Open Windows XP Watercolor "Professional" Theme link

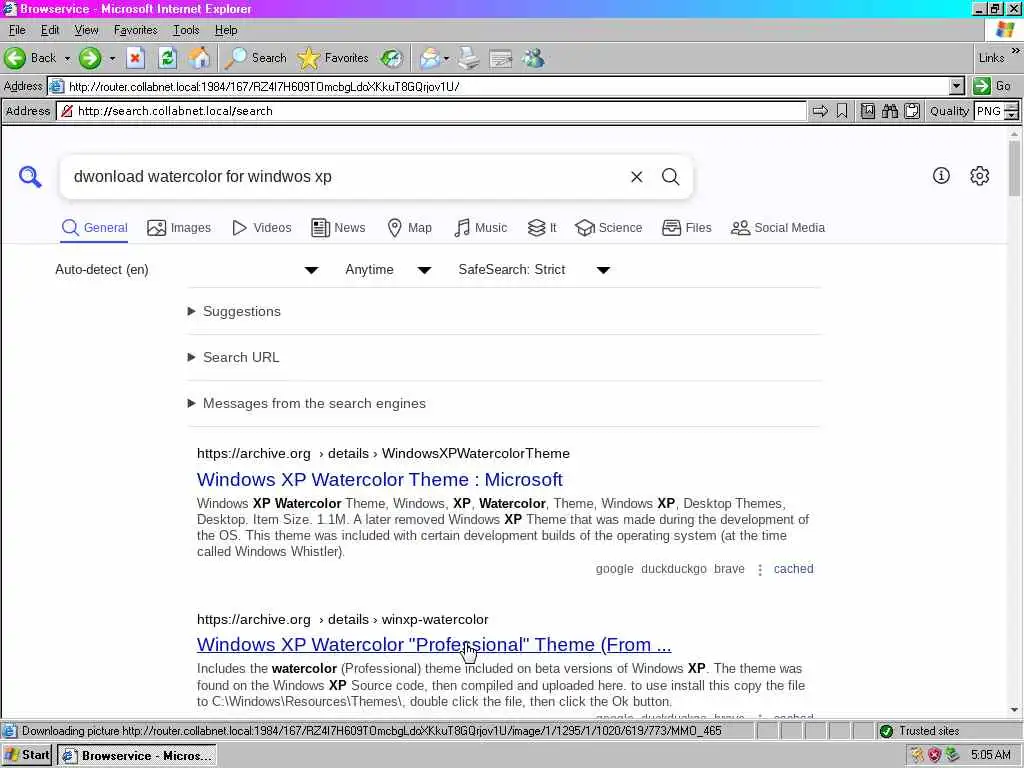point(434,645)
